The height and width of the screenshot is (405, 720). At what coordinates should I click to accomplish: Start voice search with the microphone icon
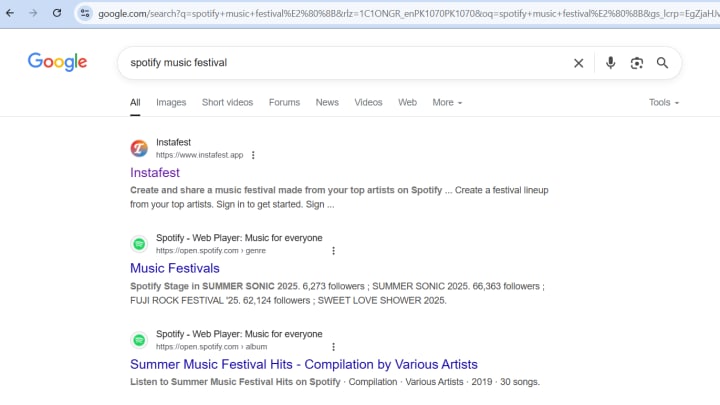tap(610, 62)
